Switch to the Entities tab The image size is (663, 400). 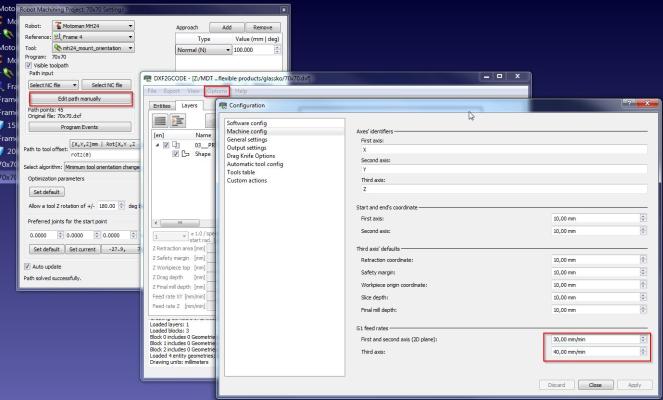160,104
